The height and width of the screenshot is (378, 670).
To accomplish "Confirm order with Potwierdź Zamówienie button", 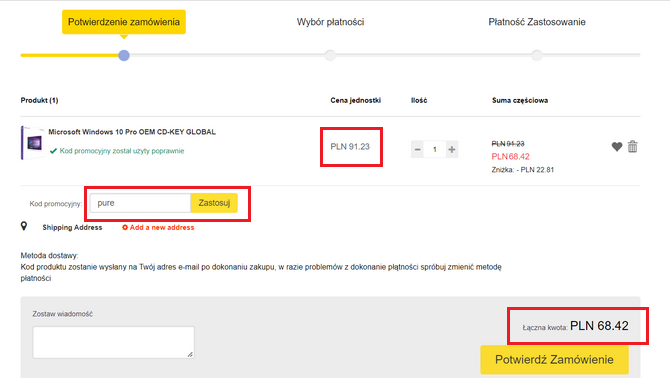I will 554,360.
